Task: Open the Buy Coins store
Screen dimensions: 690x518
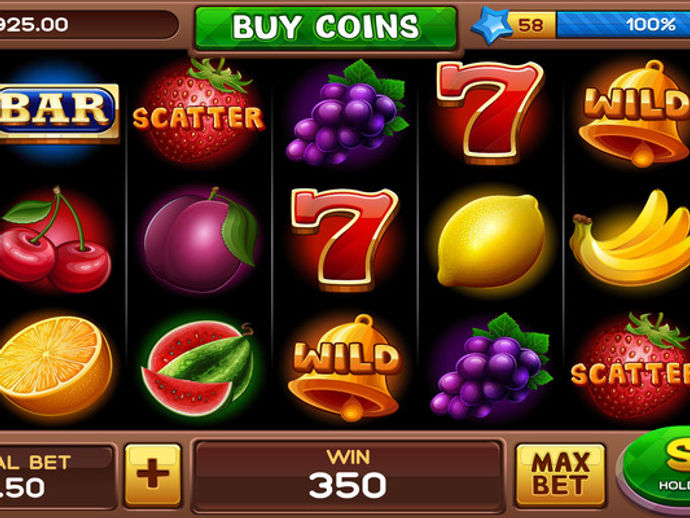Action: pyautogui.click(x=326, y=27)
